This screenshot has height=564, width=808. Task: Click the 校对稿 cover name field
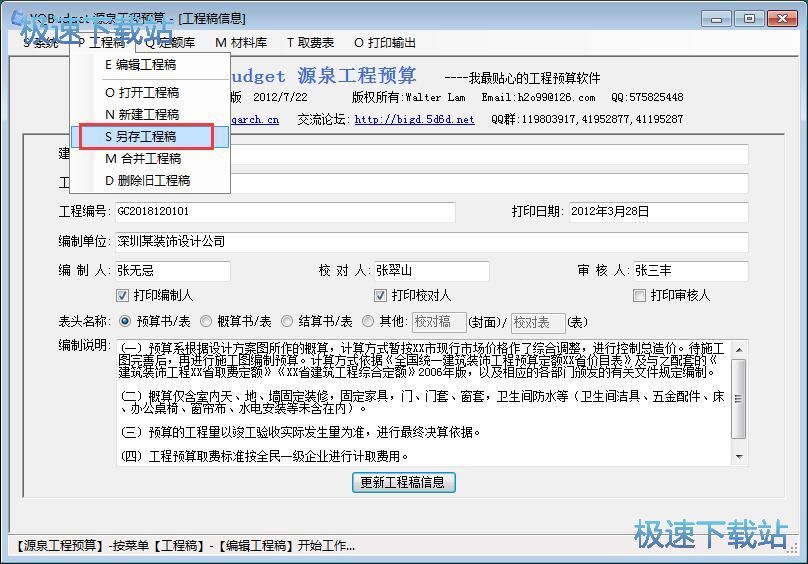point(439,322)
